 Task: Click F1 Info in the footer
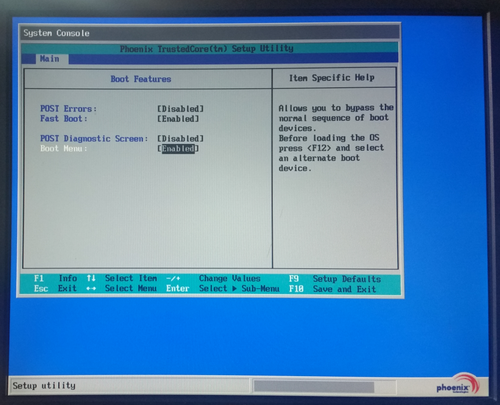coord(55,278)
